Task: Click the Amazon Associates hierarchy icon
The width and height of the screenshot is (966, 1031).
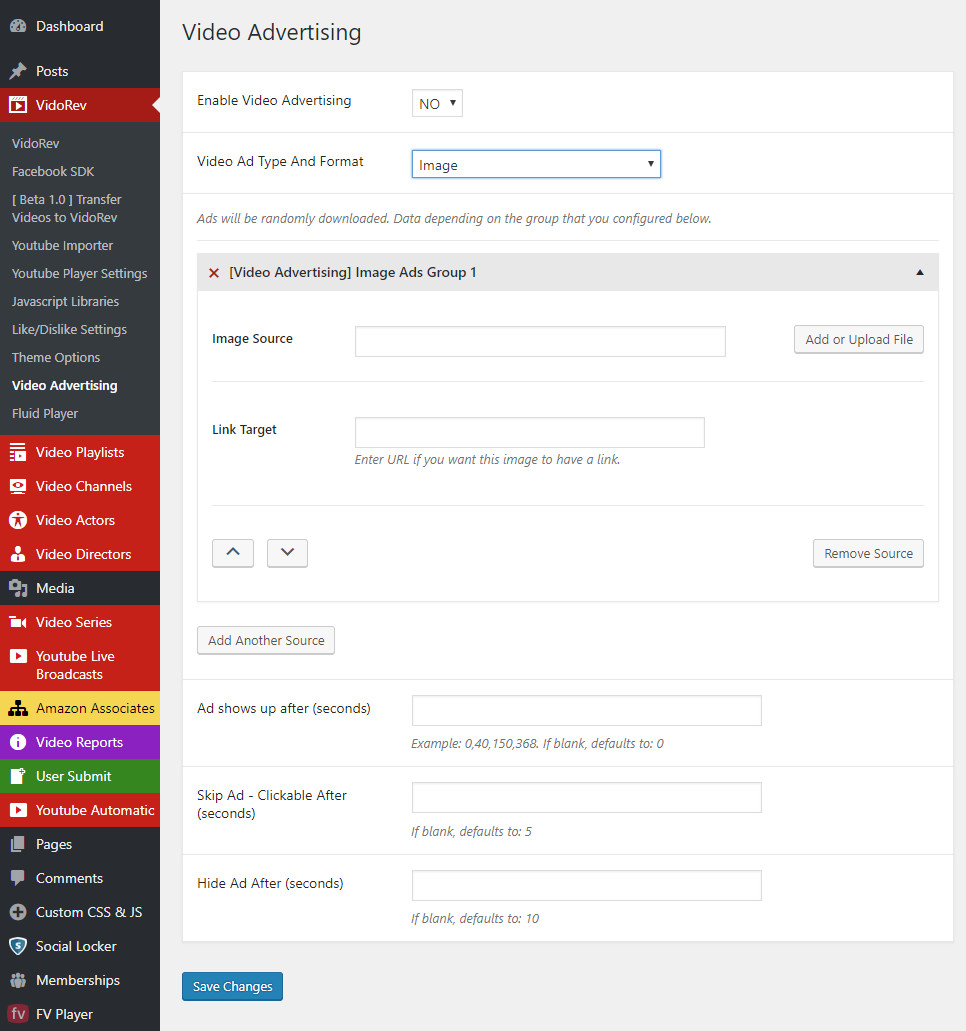Action: [x=18, y=709]
